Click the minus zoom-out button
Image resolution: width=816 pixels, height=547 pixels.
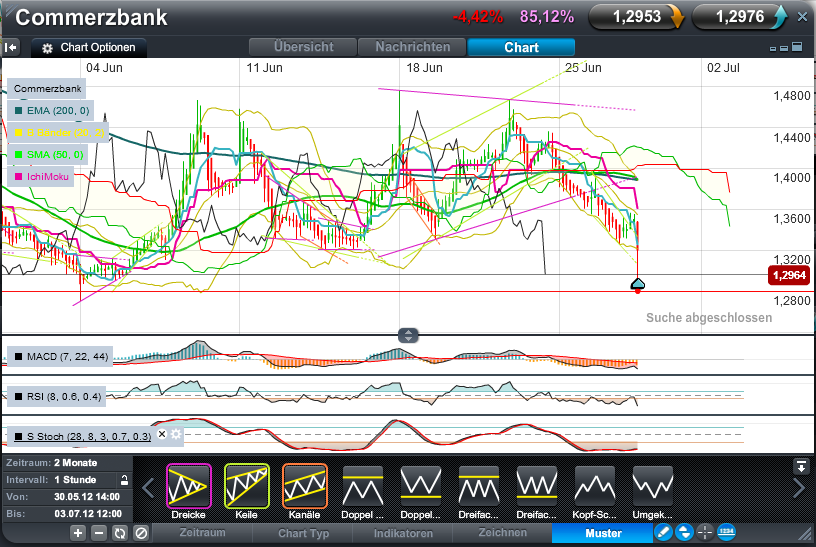tap(99, 533)
